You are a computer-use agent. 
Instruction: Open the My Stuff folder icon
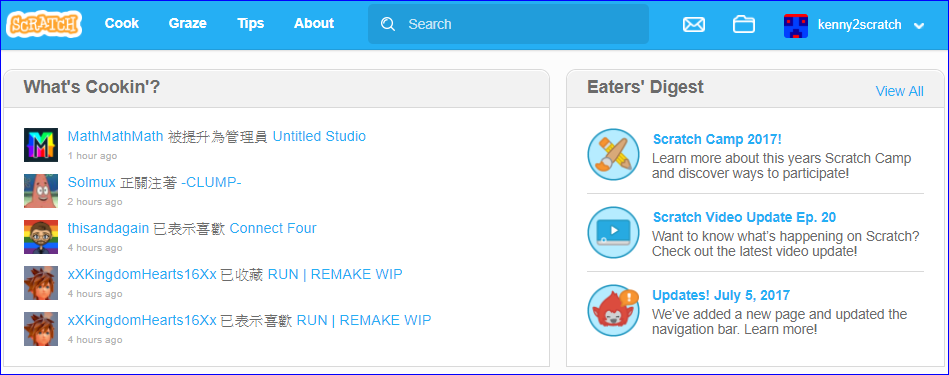click(x=744, y=24)
